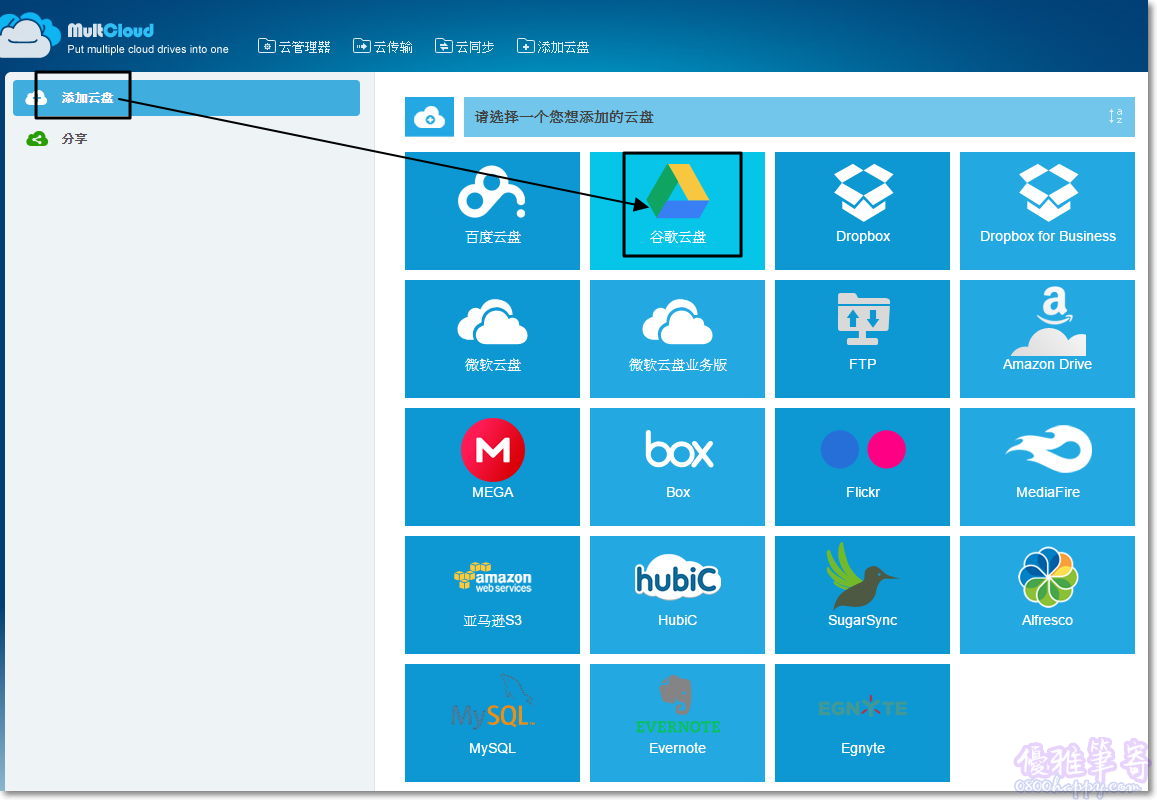Choose 微软云盘业务版 (OneDrive for Business) tile
The image size is (1157, 800).
pyautogui.click(x=677, y=339)
